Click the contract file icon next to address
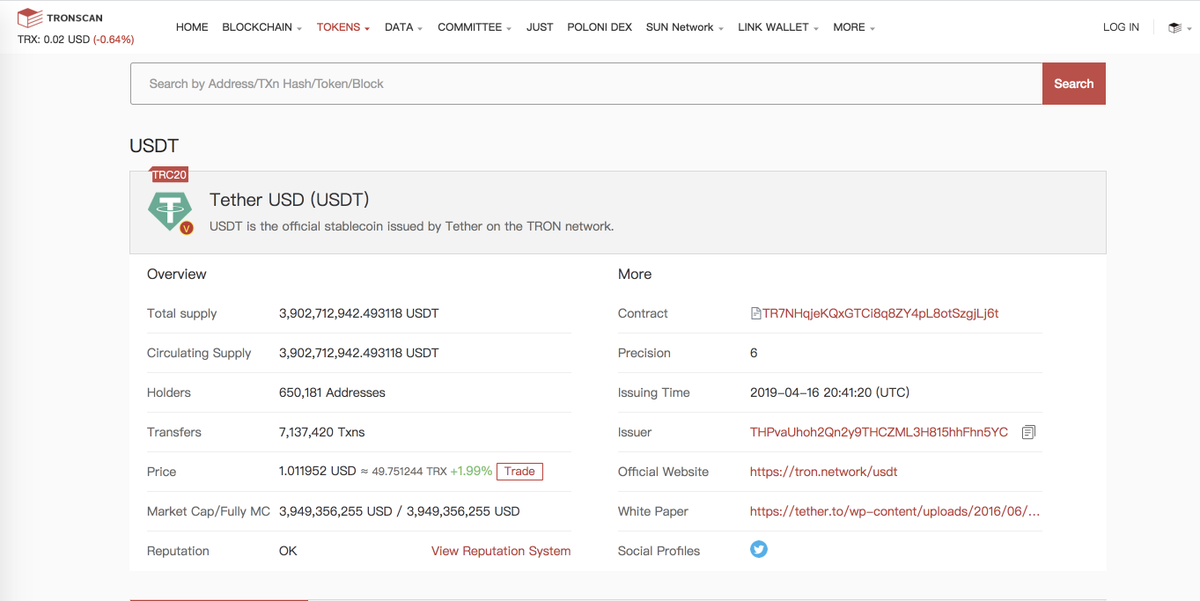Screen dimensions: 1200x601 tap(756, 313)
